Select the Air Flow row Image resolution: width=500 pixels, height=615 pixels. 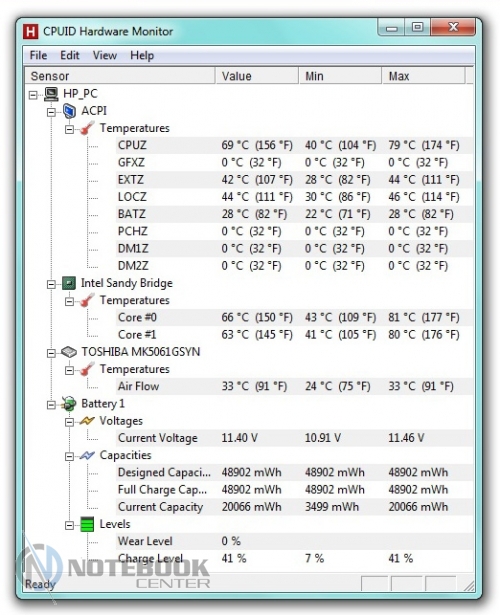pos(294,386)
